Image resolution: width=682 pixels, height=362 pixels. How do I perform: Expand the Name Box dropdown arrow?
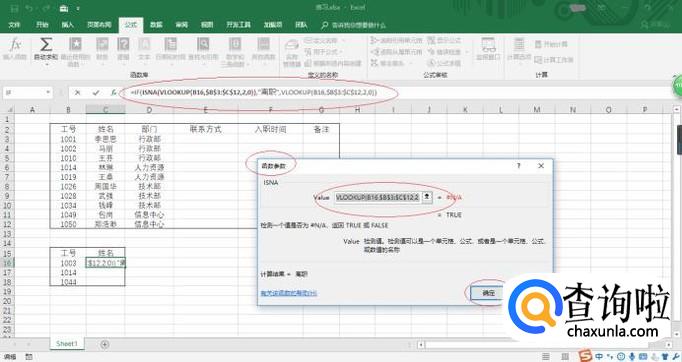(x=48, y=93)
